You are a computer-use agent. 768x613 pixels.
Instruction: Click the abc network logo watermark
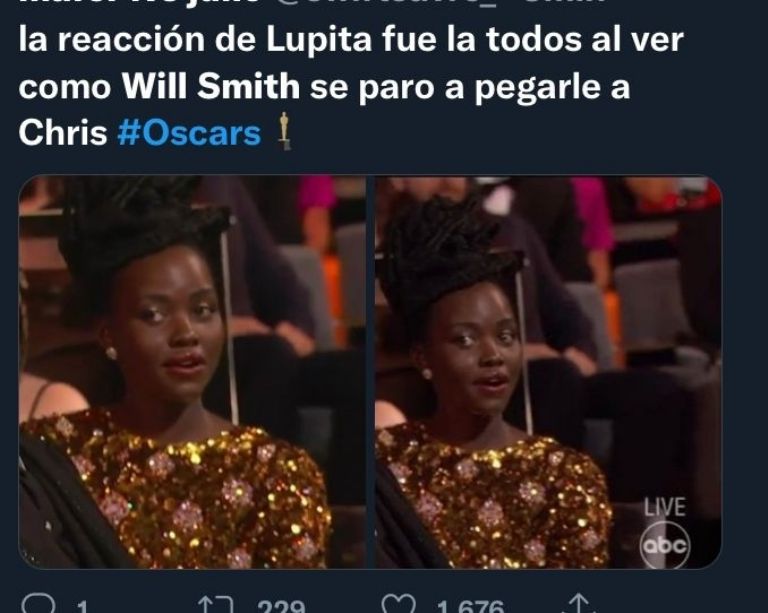665,545
